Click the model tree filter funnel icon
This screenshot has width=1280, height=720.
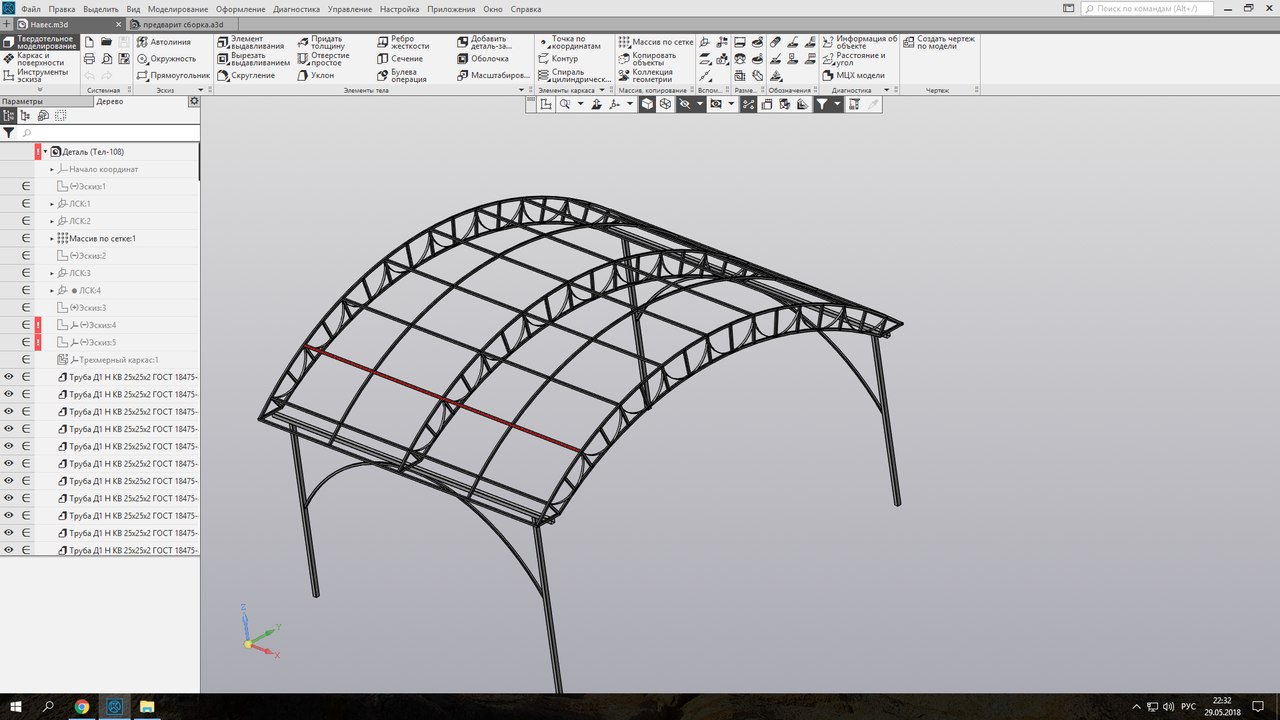click(8, 132)
